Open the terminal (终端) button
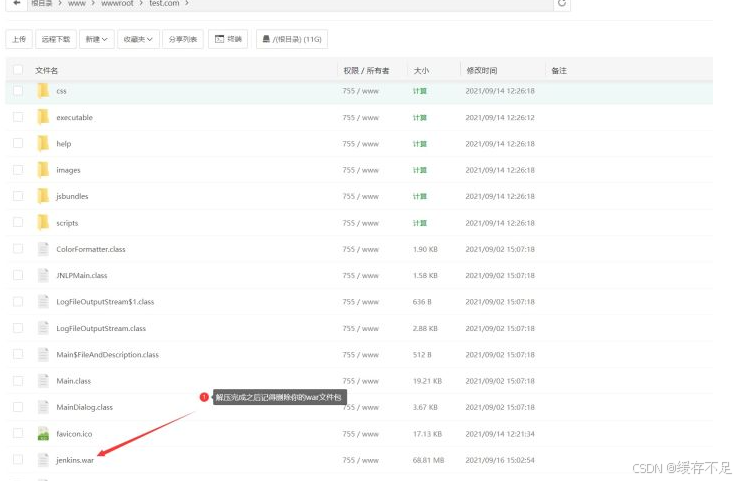743x481 pixels. point(228,39)
